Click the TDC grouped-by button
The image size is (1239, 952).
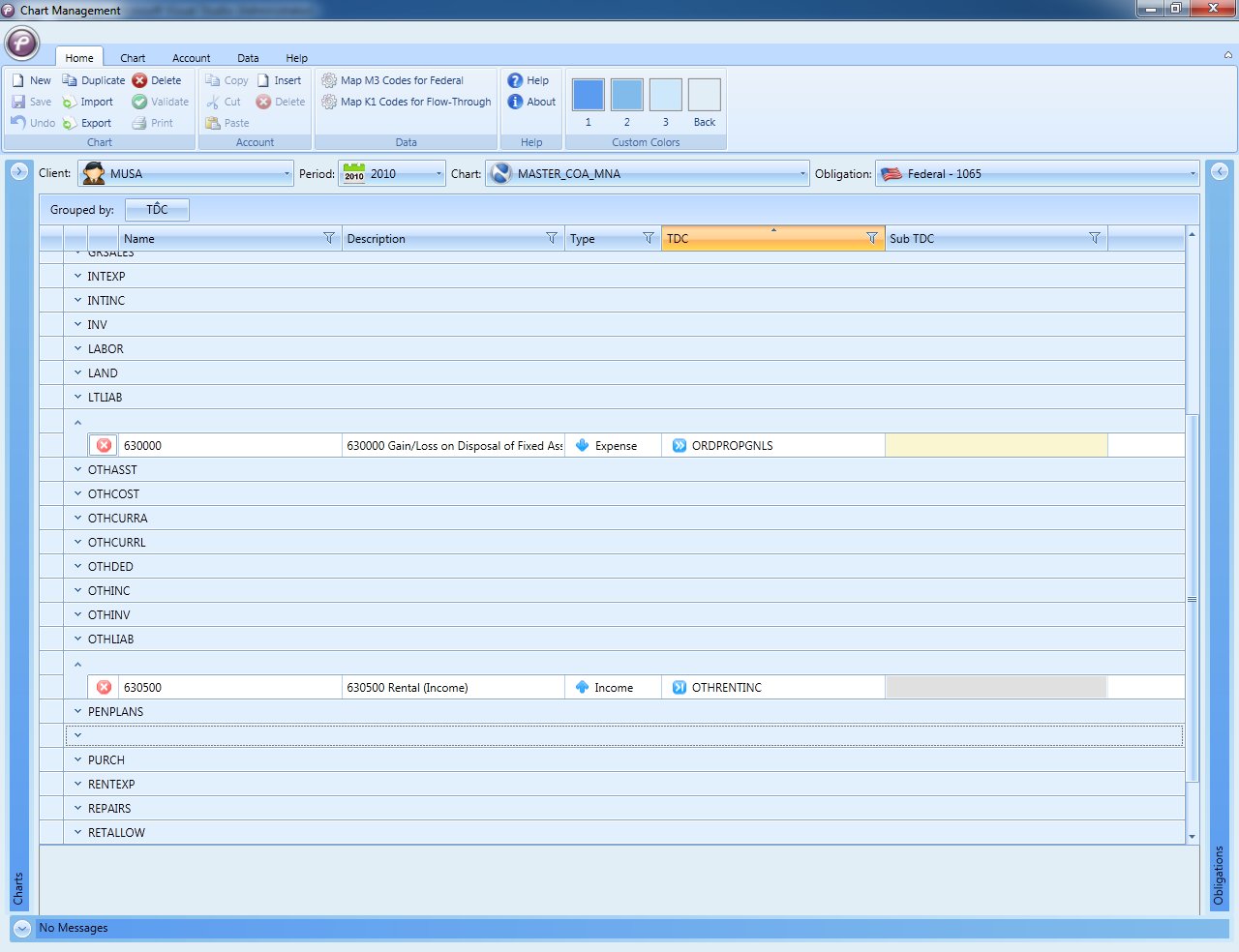(157, 209)
